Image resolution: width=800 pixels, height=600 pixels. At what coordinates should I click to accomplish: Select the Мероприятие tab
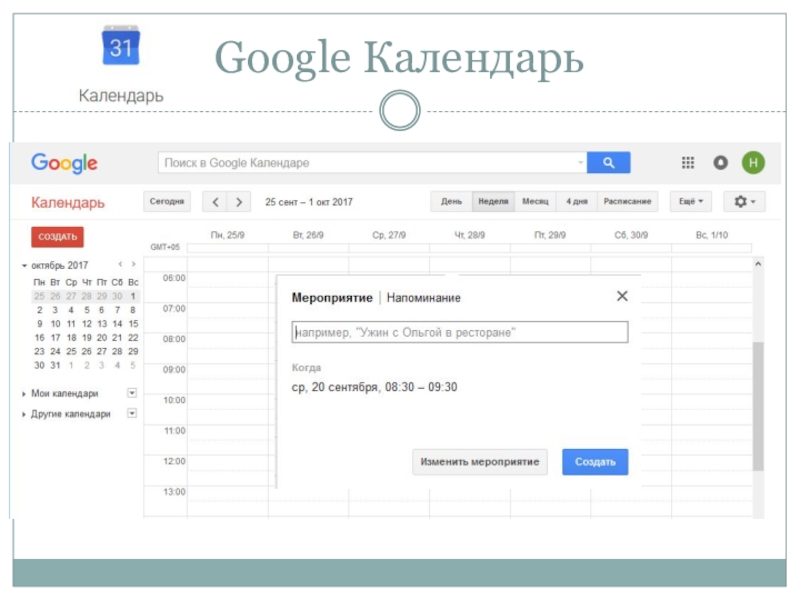coord(332,298)
